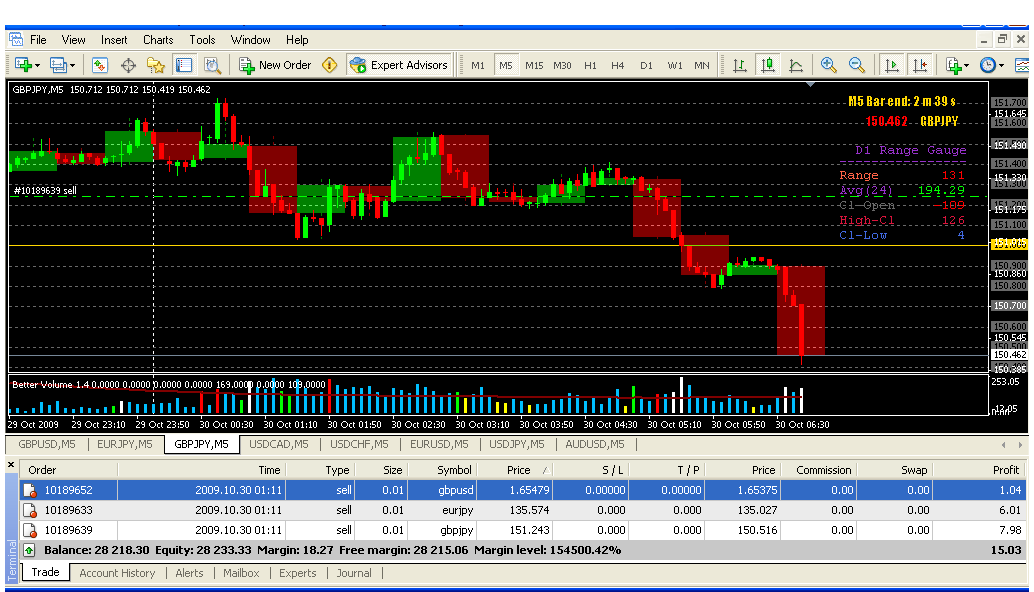Open the Charts menu

pos(158,40)
